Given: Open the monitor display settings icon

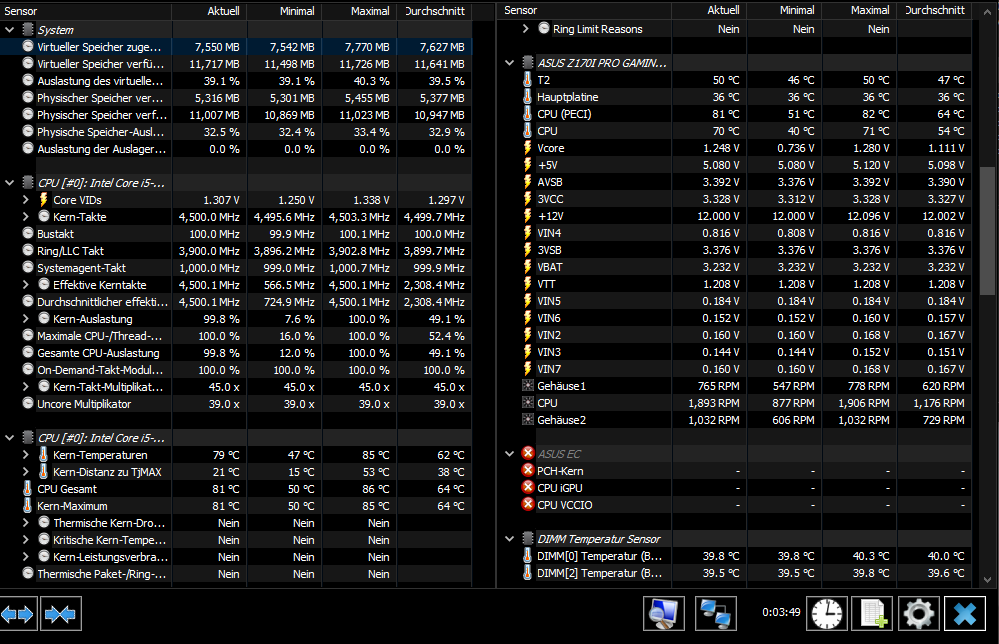Looking at the screenshot, I should tap(664, 613).
